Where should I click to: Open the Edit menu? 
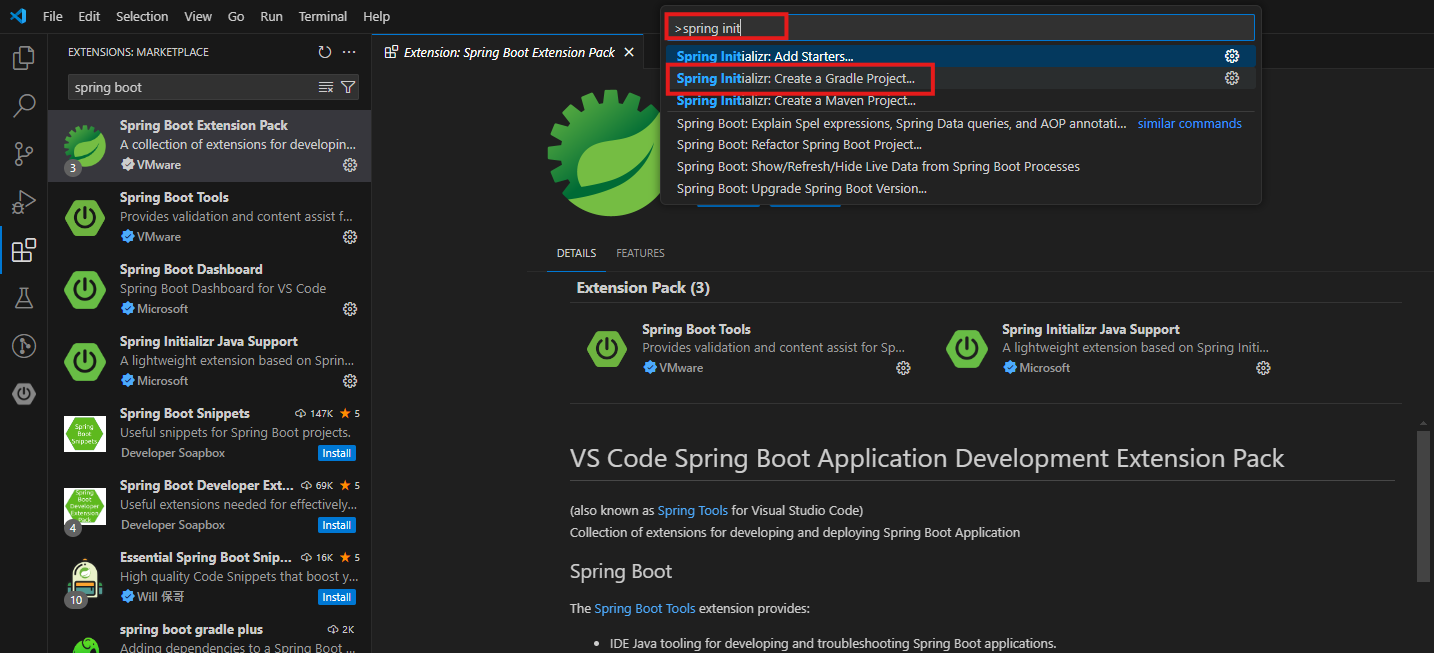tap(89, 16)
